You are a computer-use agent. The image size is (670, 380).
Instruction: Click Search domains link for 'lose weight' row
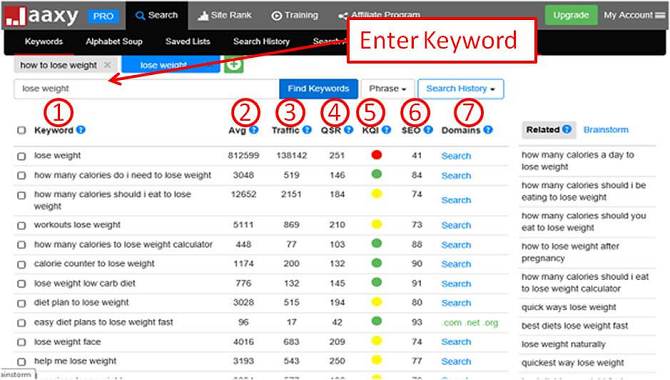[x=456, y=156]
